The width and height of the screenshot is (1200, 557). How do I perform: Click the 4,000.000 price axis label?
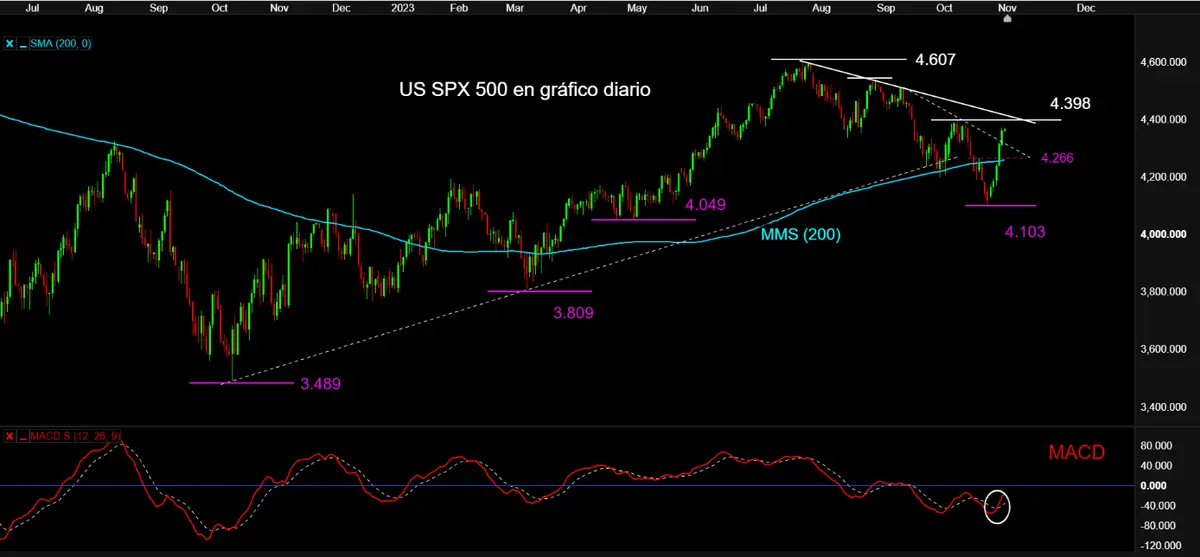point(1166,235)
